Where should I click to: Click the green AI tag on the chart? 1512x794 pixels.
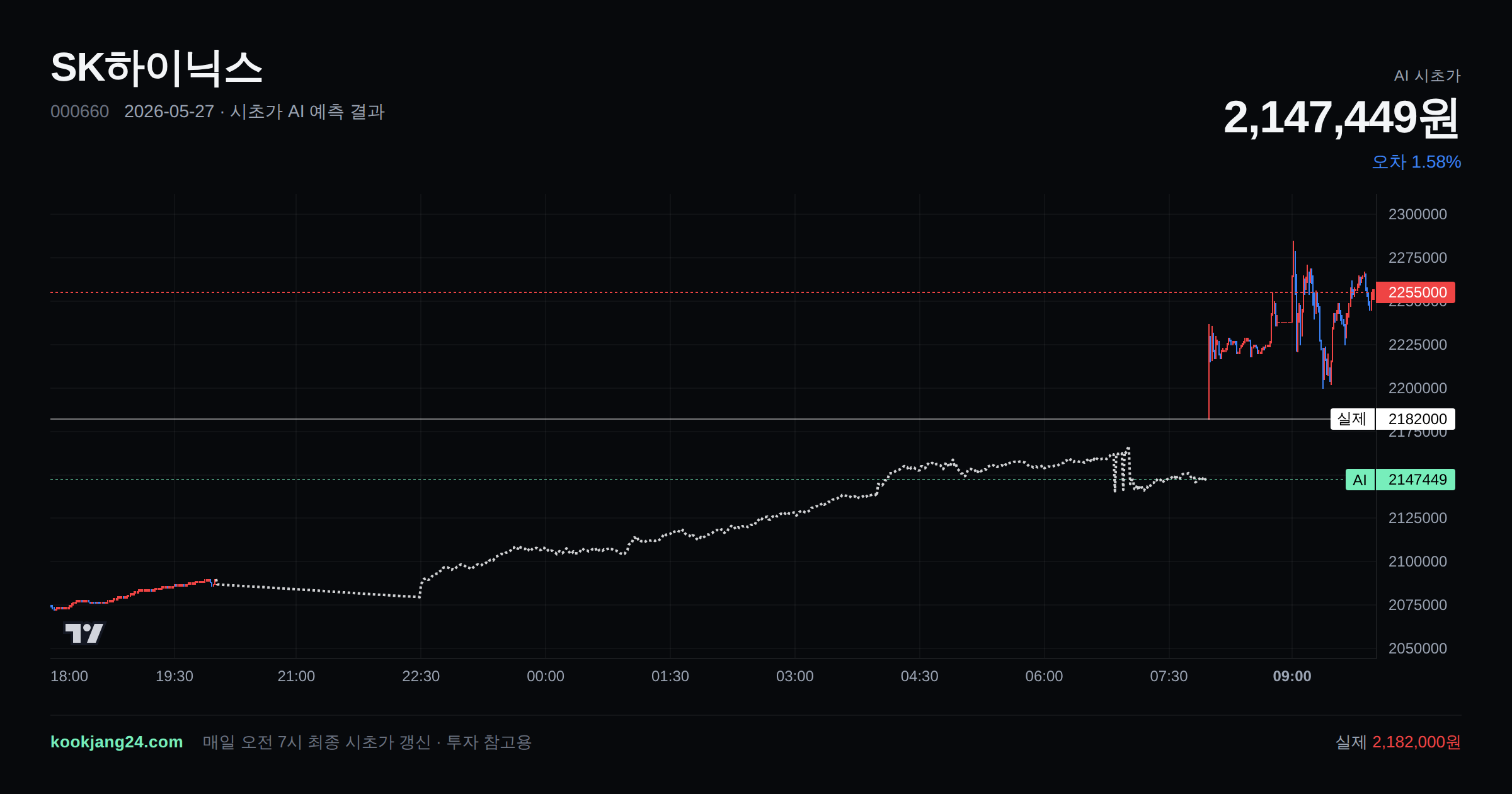pos(1360,480)
